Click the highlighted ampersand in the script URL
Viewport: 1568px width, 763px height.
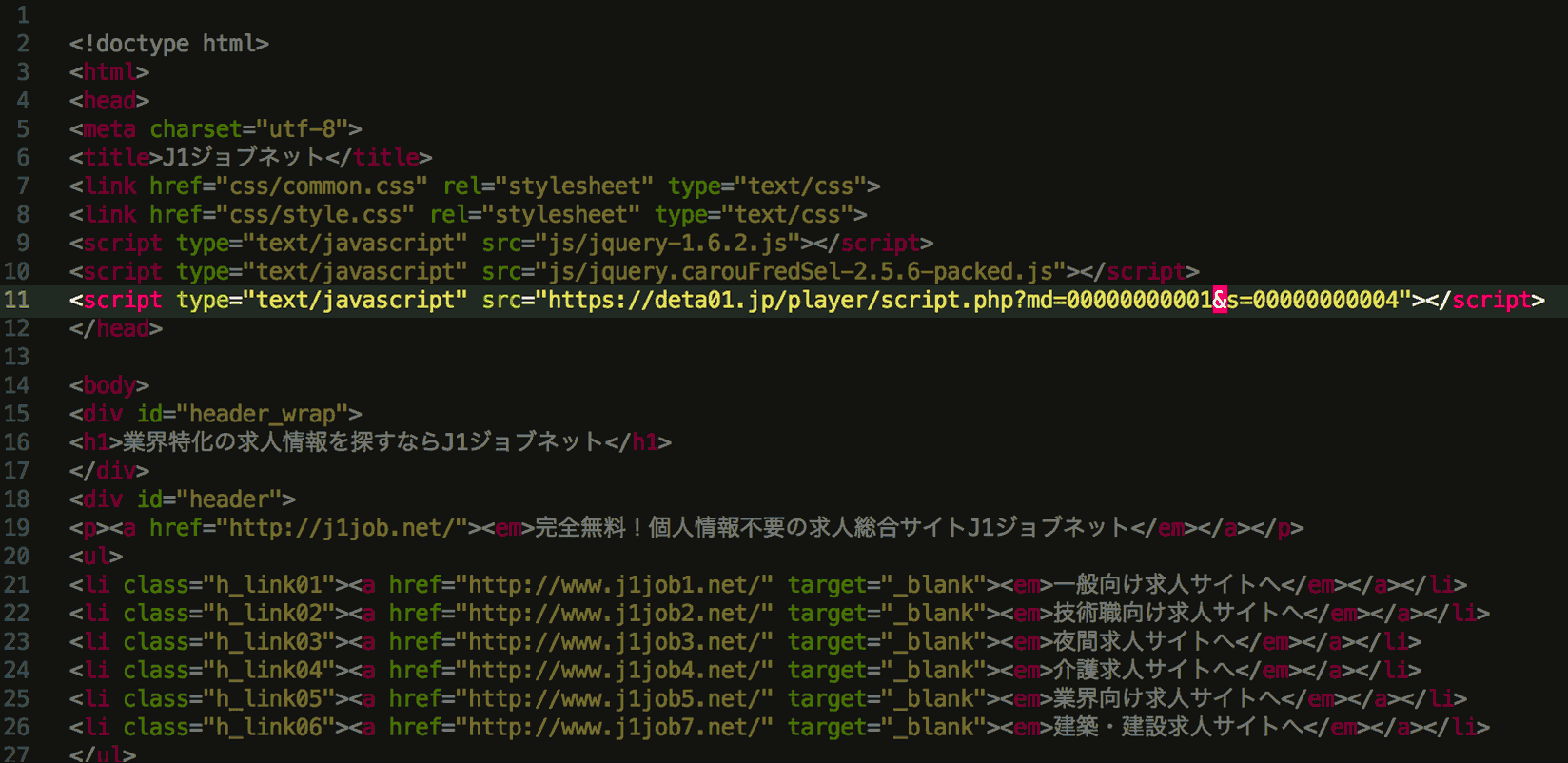1219,300
